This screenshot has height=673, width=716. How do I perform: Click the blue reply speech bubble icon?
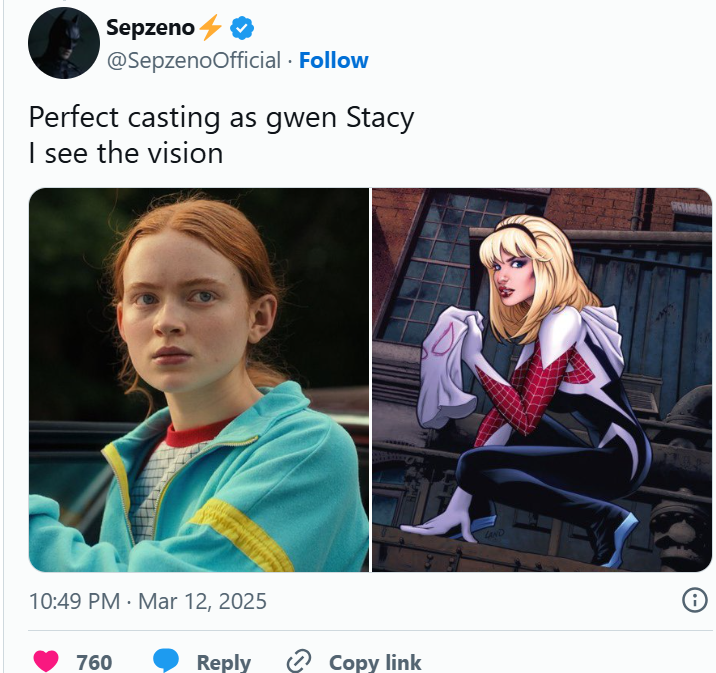coord(166,661)
